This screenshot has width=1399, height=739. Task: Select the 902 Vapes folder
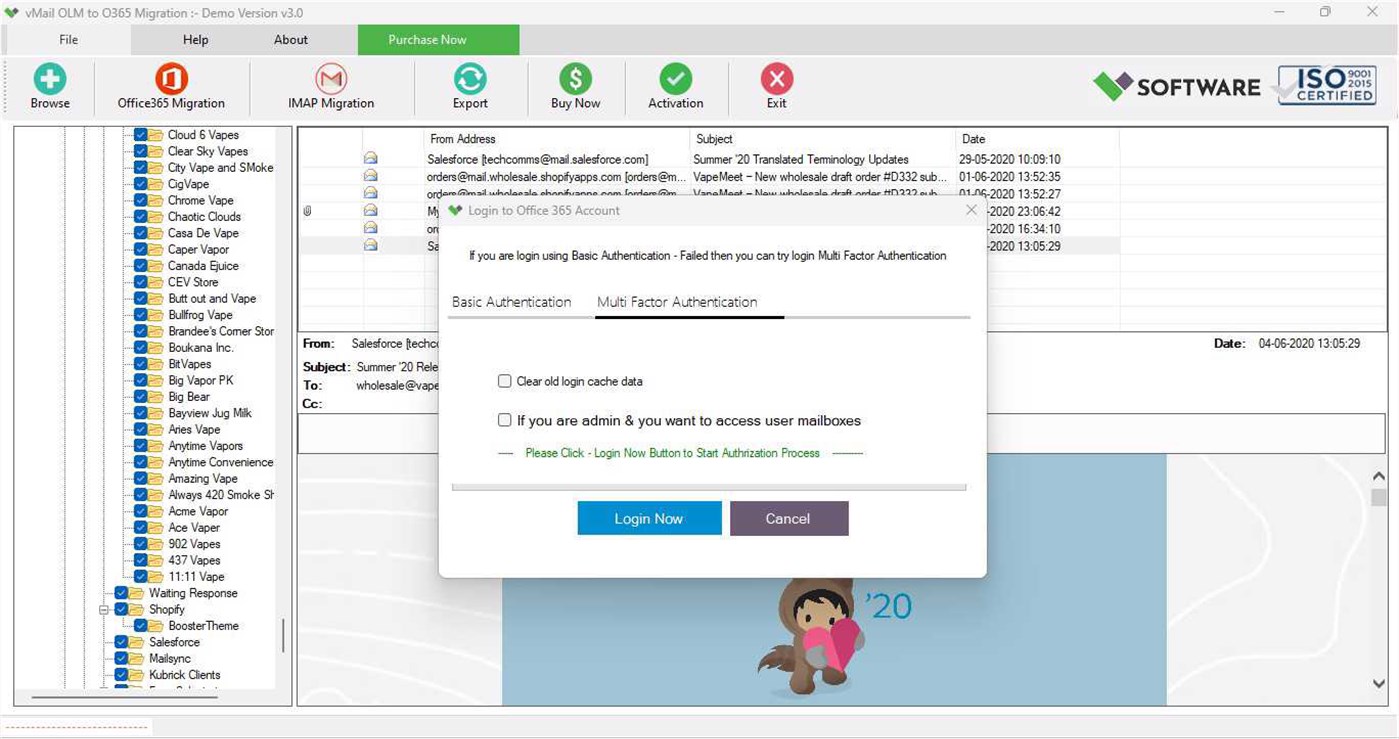coord(194,544)
